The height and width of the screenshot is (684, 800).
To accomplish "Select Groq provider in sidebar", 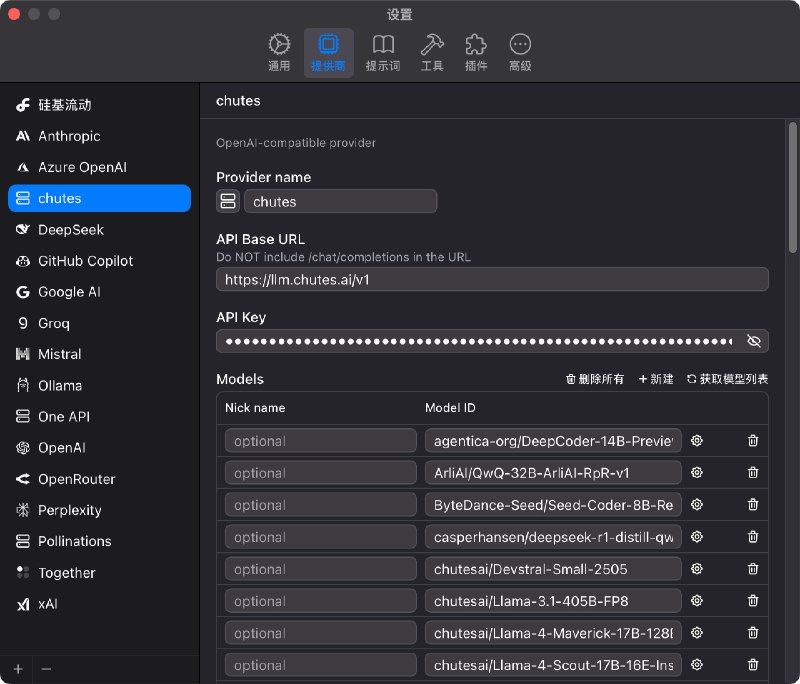I will click(99, 323).
